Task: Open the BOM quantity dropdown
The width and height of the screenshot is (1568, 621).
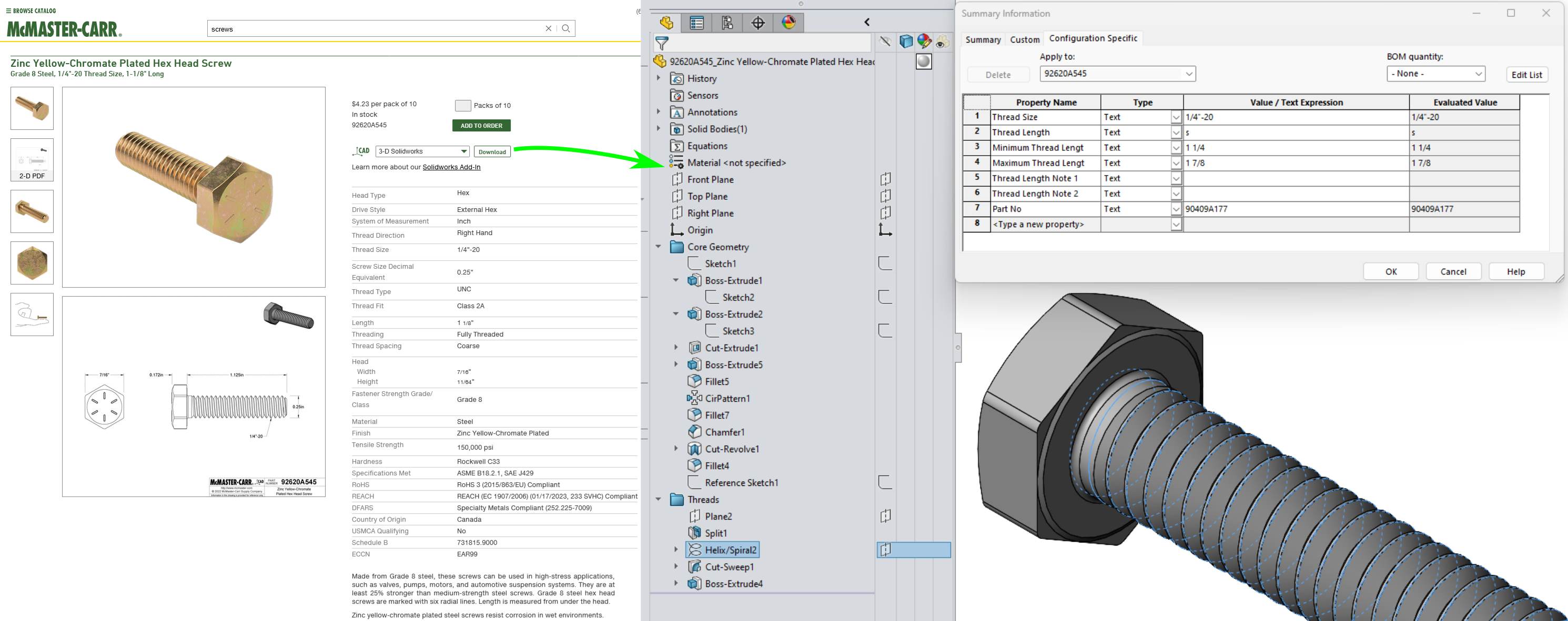Action: (x=1436, y=74)
